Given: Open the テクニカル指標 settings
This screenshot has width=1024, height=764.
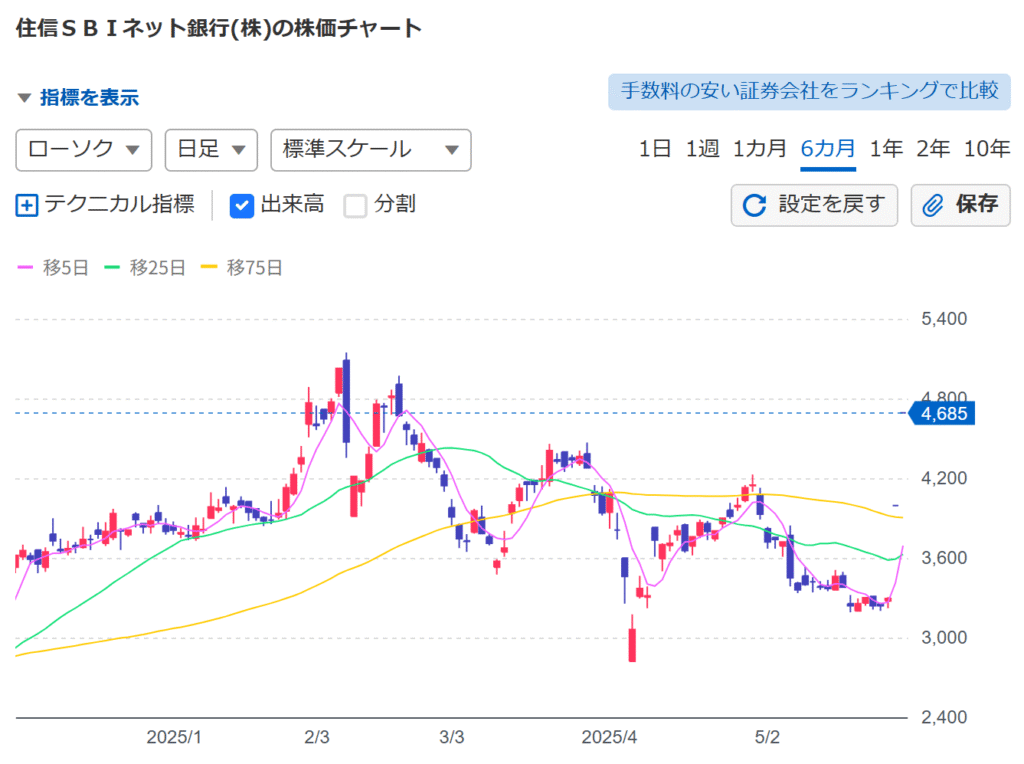Looking at the screenshot, I should (105, 205).
